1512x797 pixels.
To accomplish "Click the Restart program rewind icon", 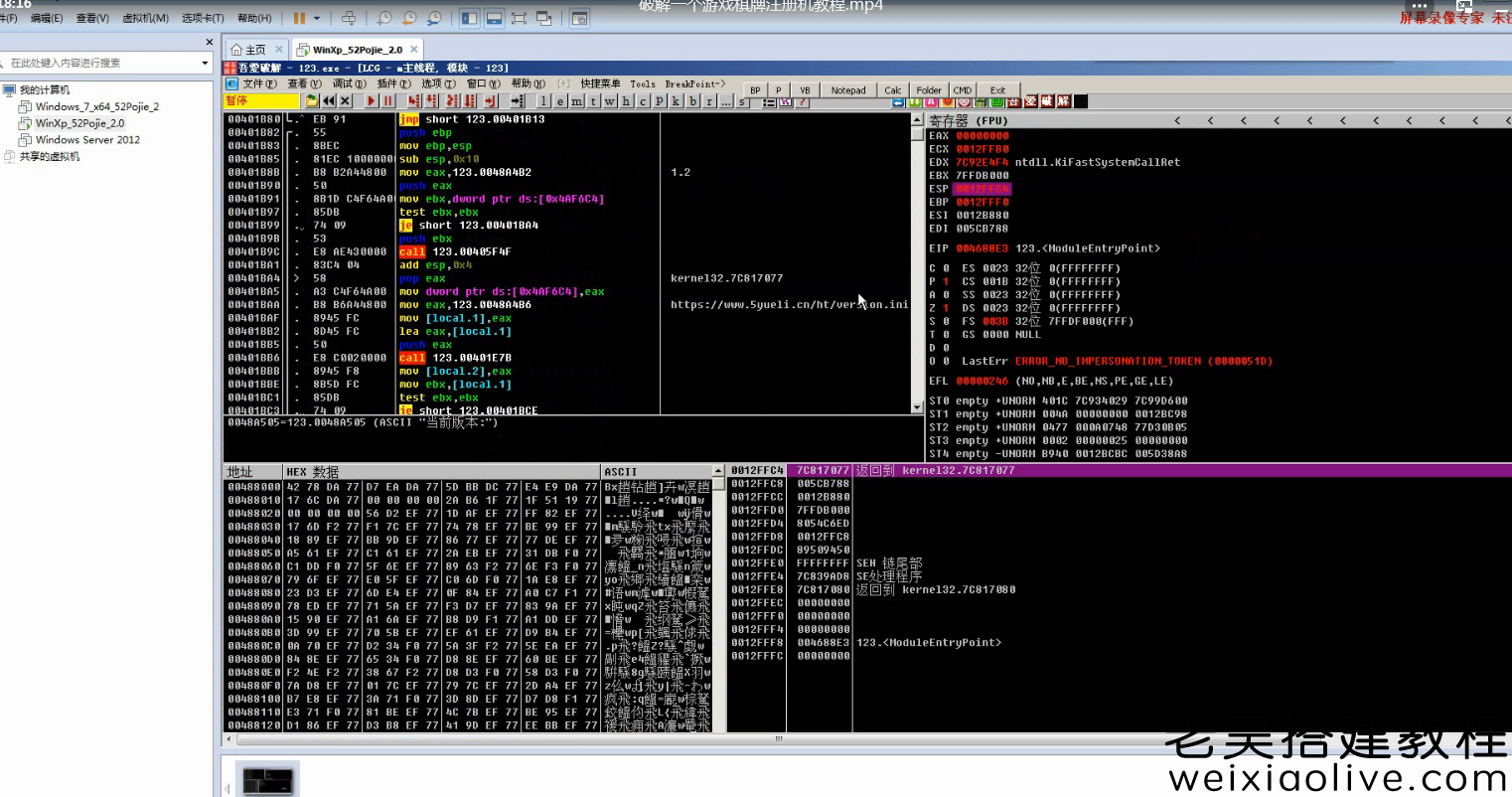I will point(329,101).
